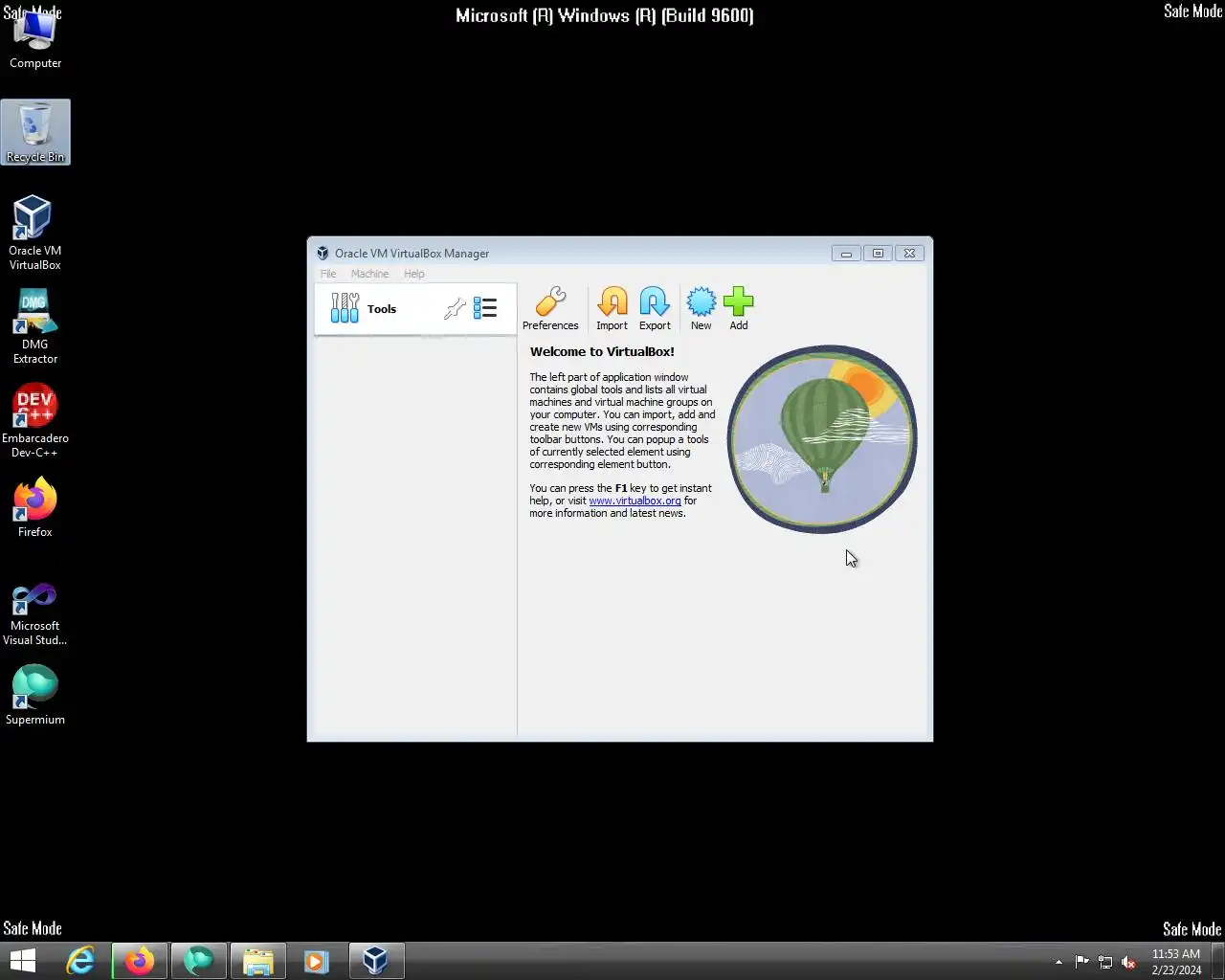Select the Computer desktop icon

(35, 40)
